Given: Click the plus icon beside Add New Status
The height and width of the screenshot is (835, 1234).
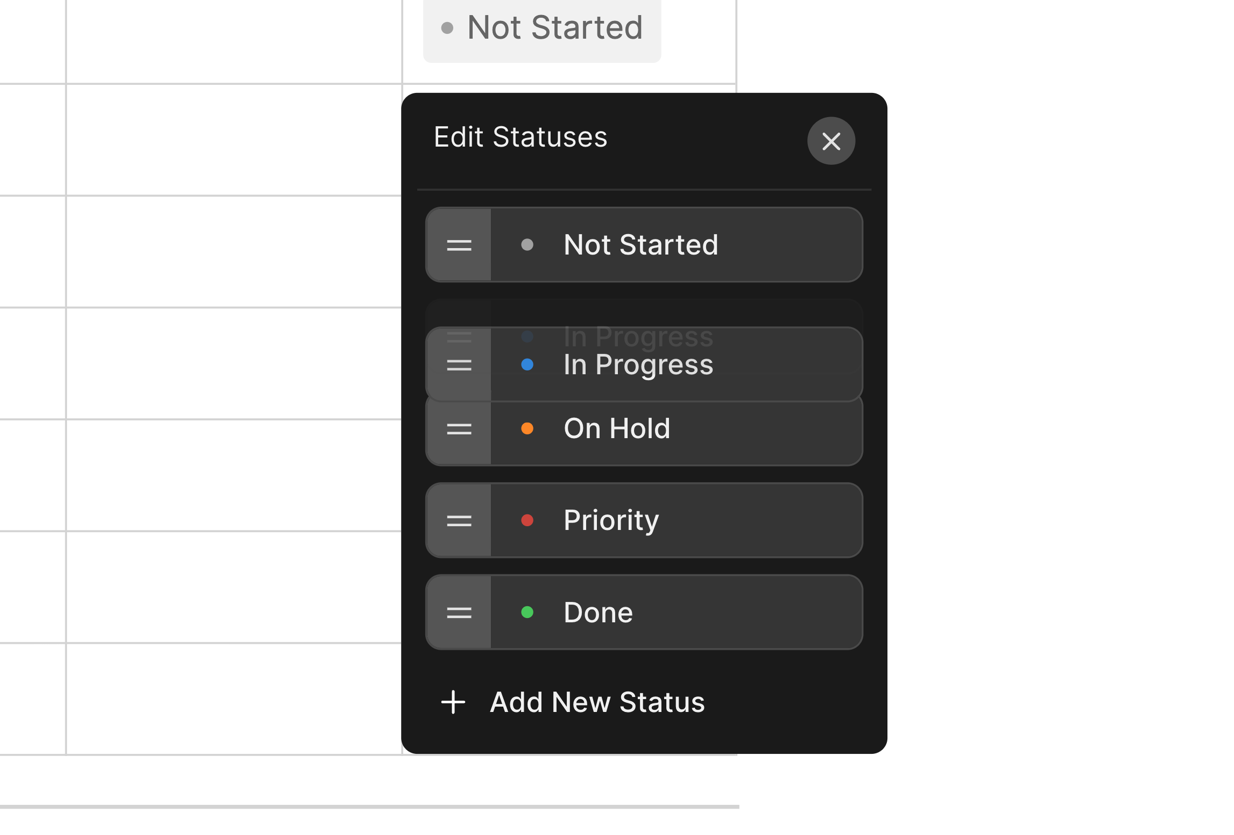Looking at the screenshot, I should (453, 702).
